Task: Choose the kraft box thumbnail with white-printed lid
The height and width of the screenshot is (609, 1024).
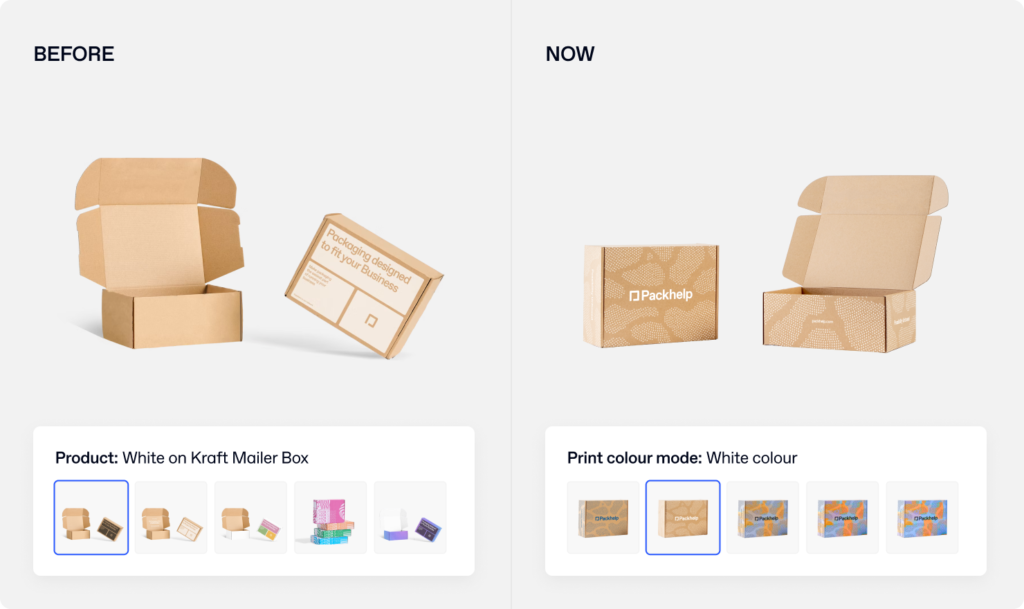Action: (x=171, y=518)
